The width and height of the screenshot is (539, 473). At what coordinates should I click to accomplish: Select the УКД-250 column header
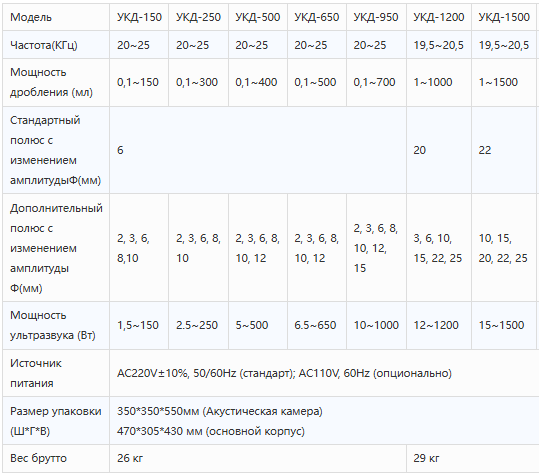198,17
